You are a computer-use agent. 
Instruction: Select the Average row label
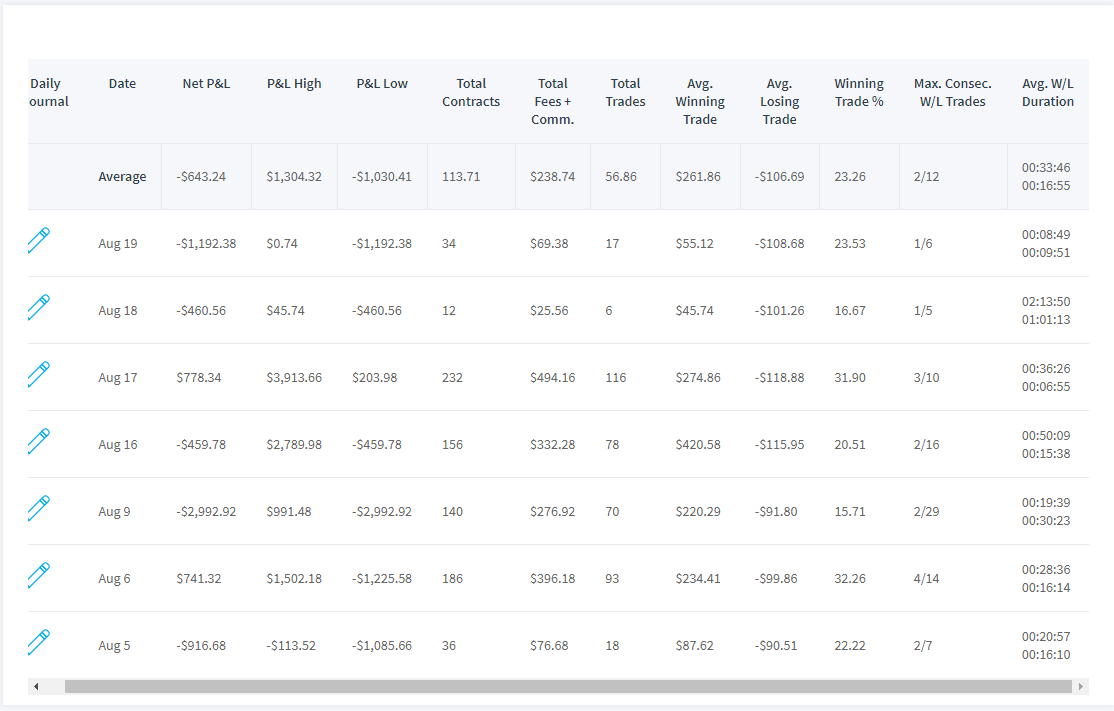122,177
